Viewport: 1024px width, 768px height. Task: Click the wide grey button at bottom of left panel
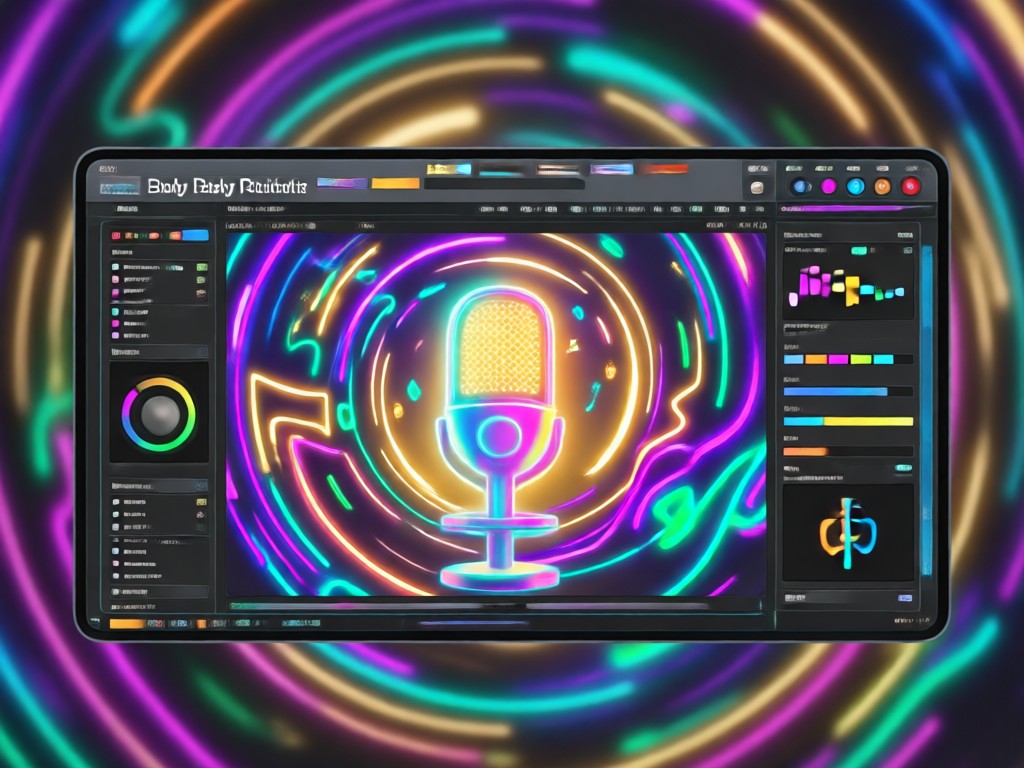159,592
